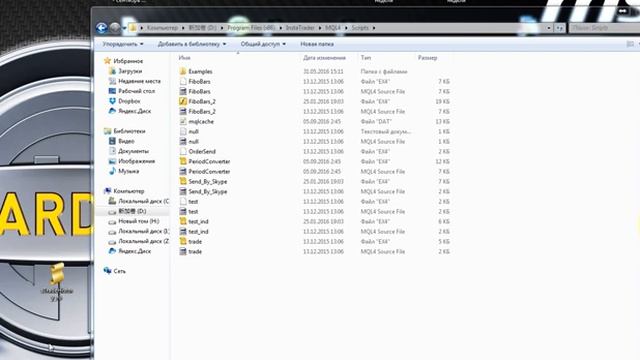Screen dimensions: 640x360
Task: Go back using the Back arrow button
Action: coord(102,28)
